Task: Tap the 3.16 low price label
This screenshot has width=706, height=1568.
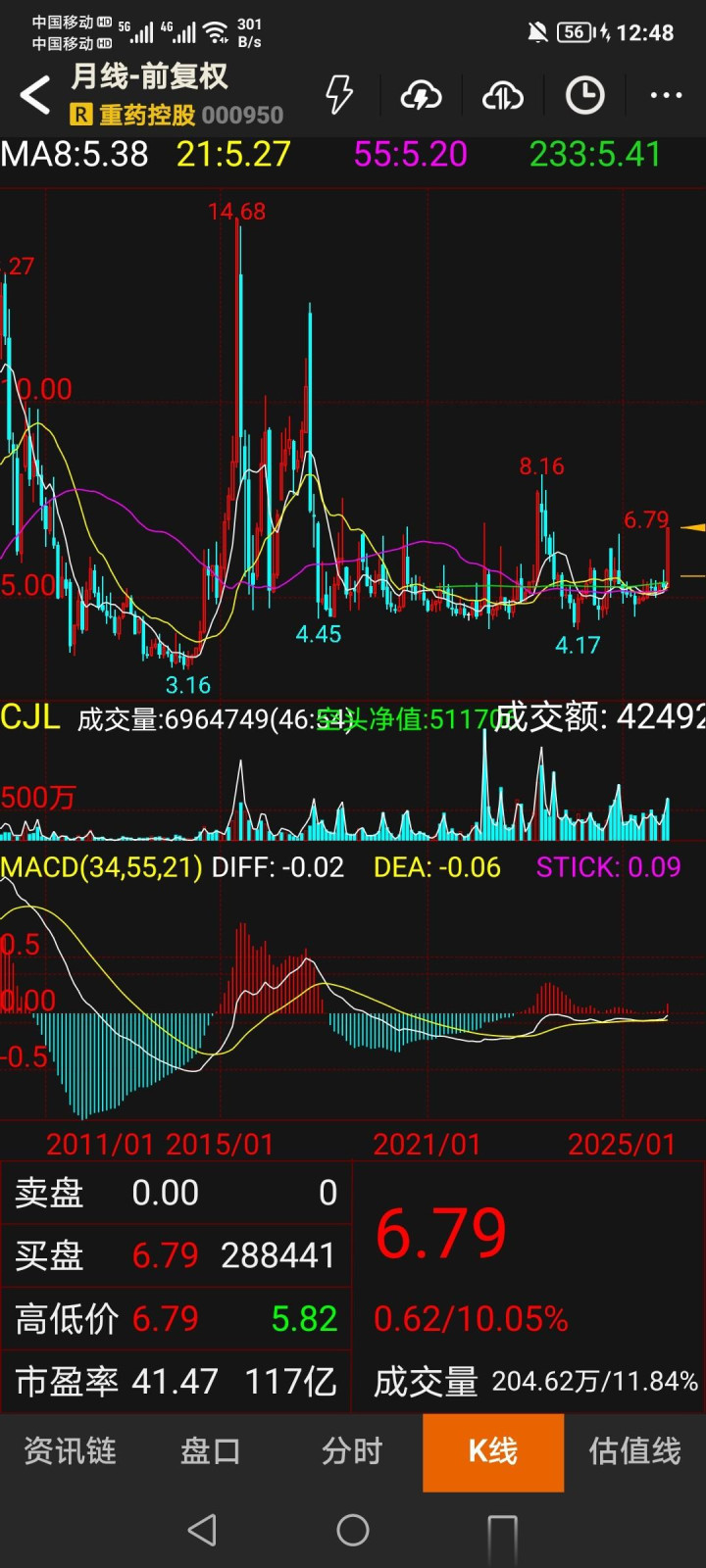Action: (x=187, y=685)
